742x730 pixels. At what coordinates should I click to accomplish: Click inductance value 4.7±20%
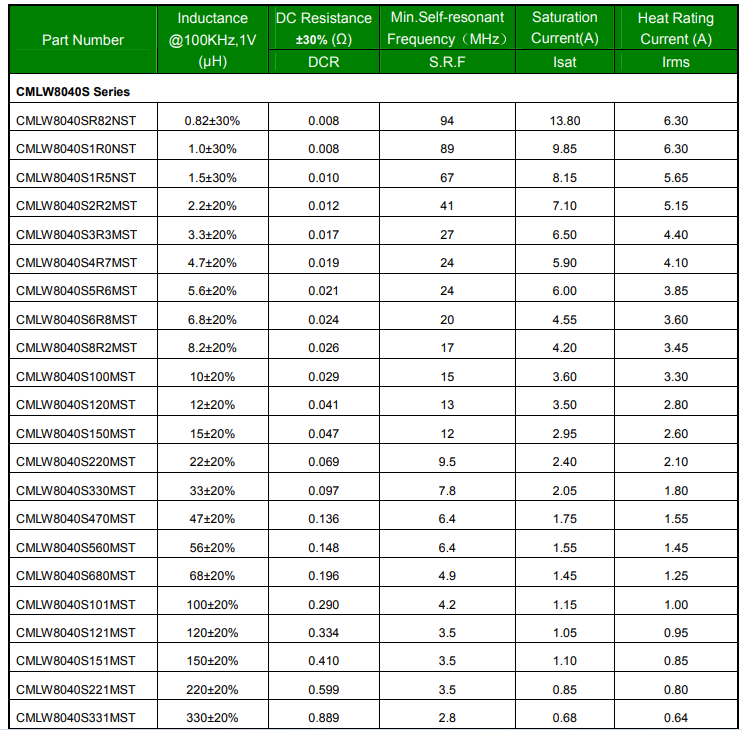tap(212, 263)
